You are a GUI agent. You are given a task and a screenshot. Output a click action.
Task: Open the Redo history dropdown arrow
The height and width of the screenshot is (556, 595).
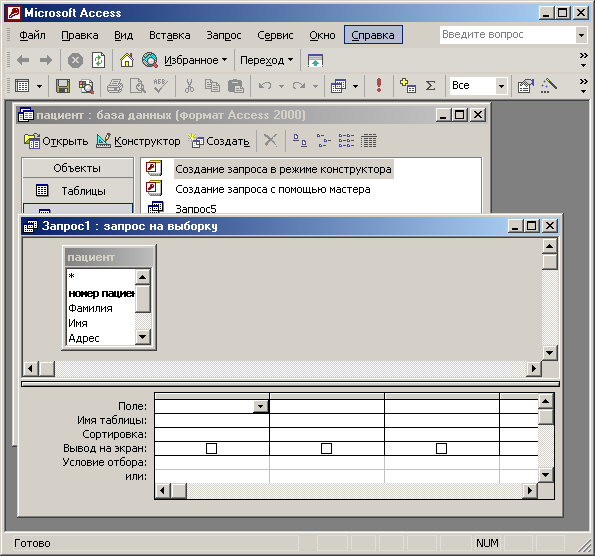click(x=315, y=87)
